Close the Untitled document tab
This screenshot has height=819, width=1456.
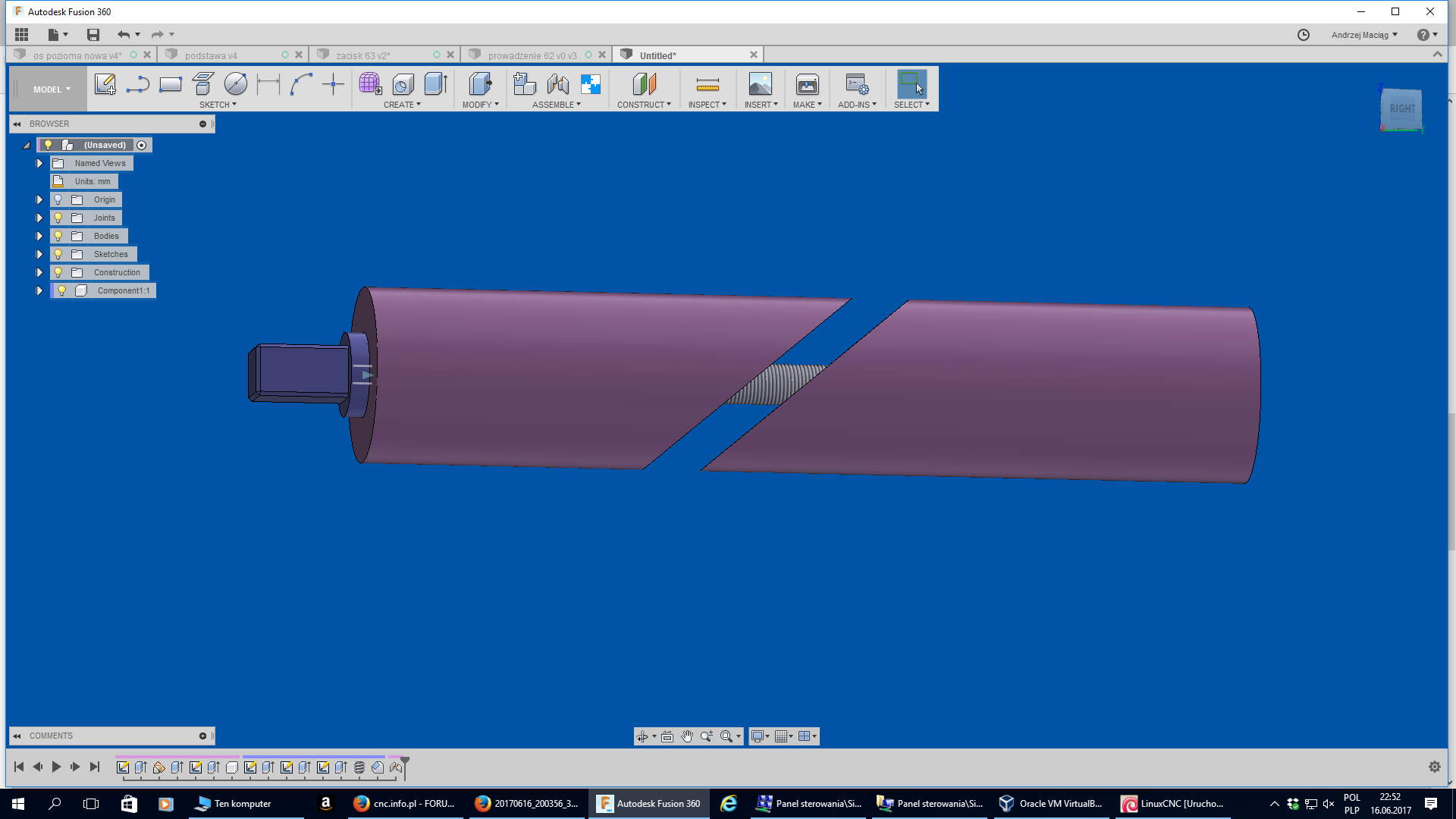(754, 55)
